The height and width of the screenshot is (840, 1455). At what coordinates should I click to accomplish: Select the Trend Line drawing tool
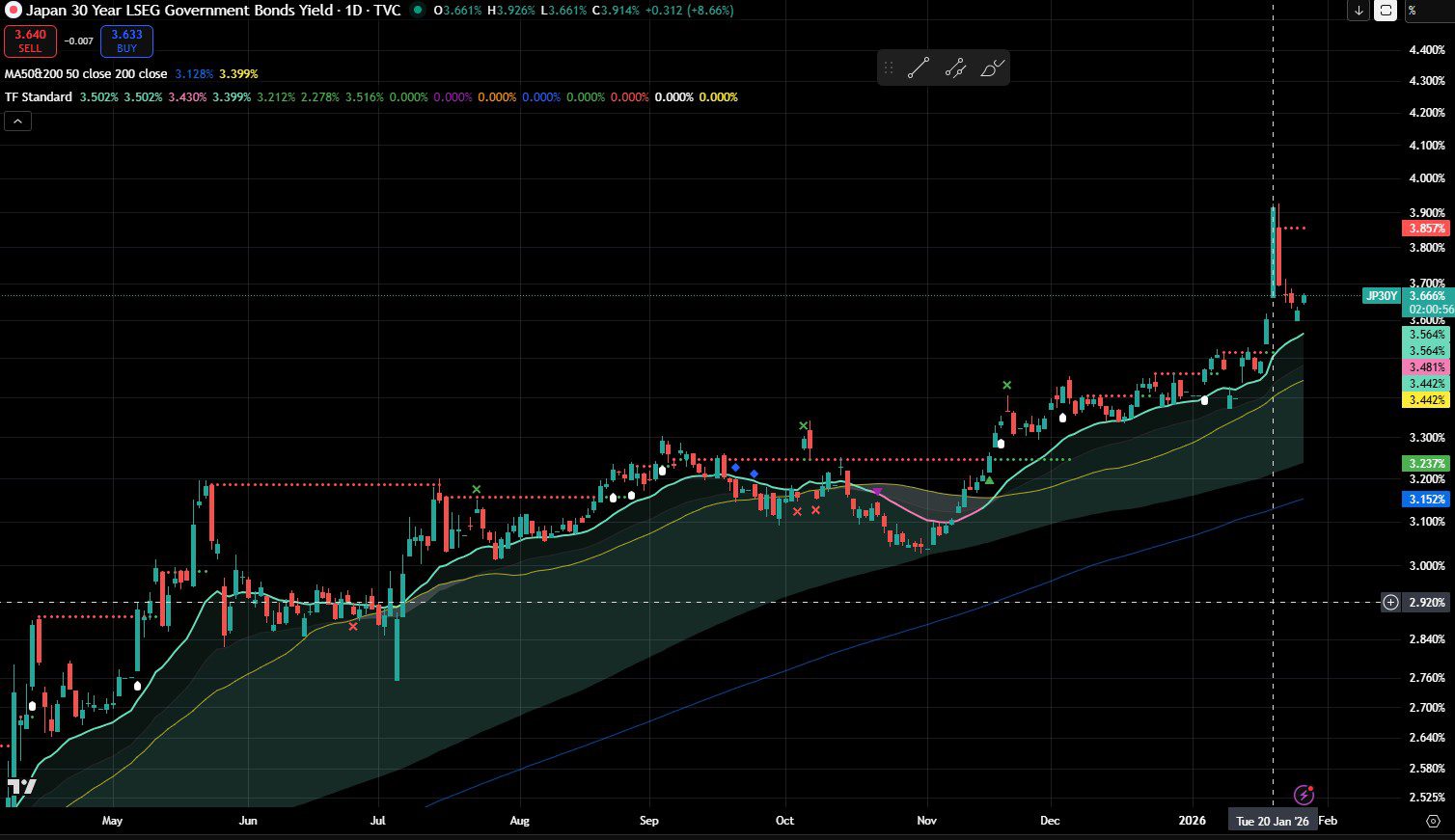coord(920,68)
